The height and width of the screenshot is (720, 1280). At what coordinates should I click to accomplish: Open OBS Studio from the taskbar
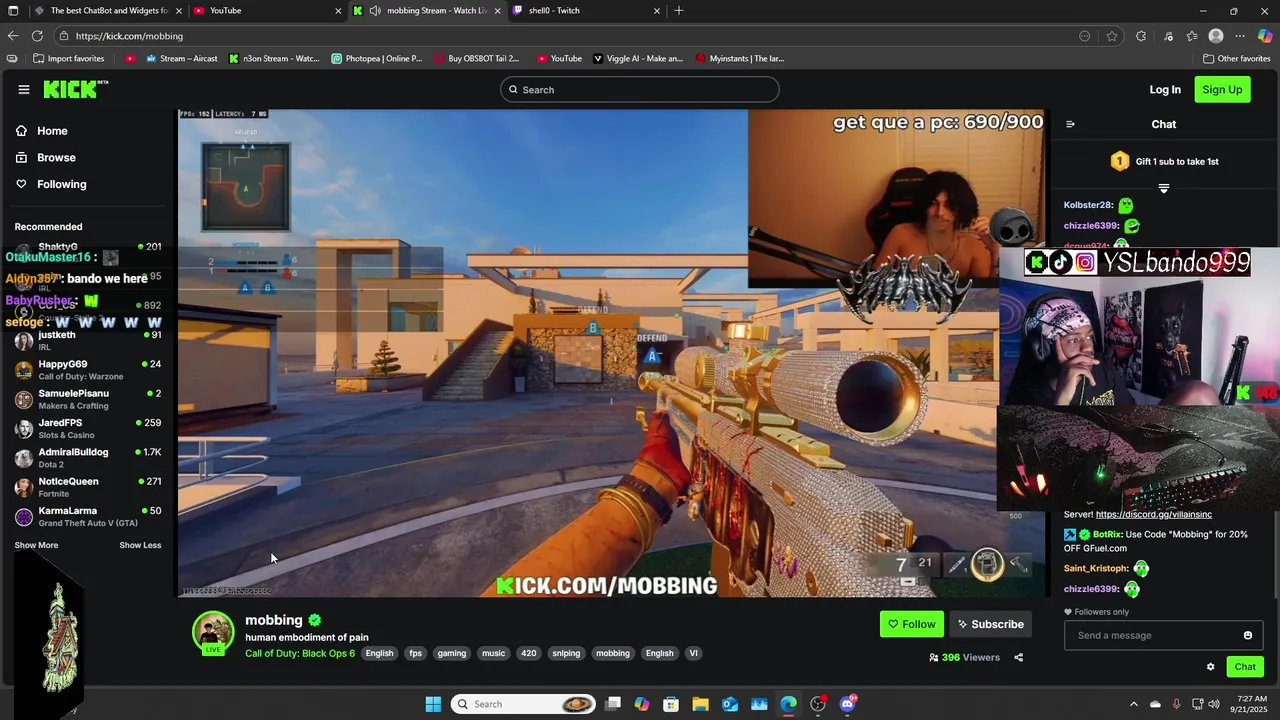point(818,704)
